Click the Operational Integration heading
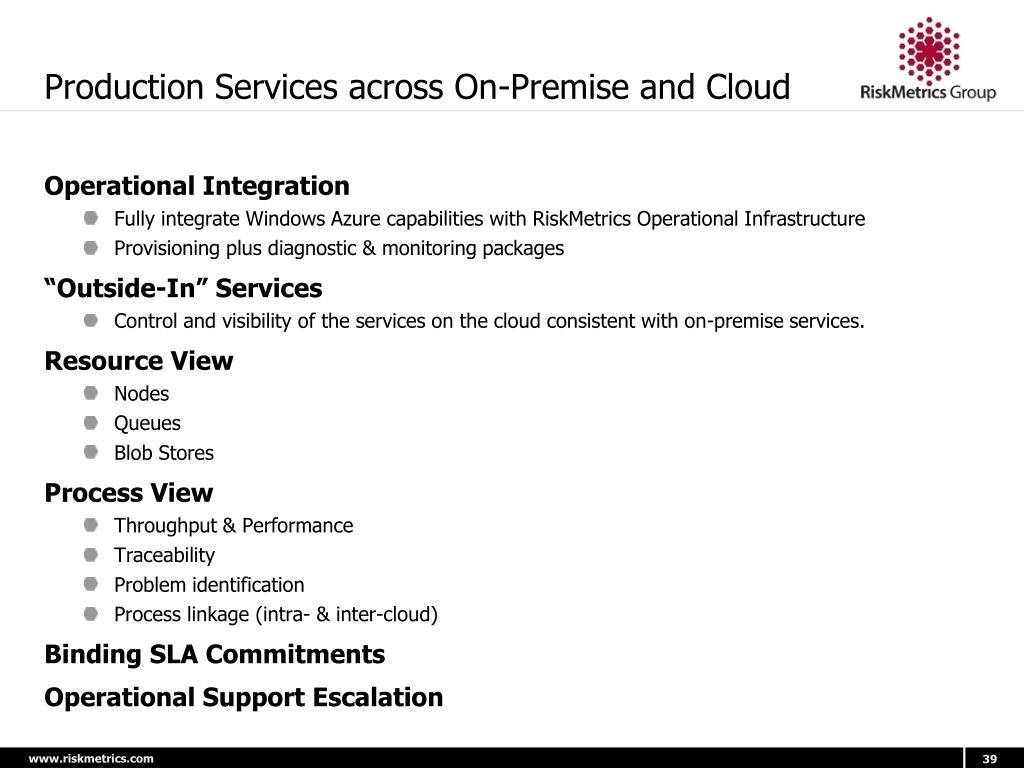The width and height of the screenshot is (1024, 768). (197, 186)
